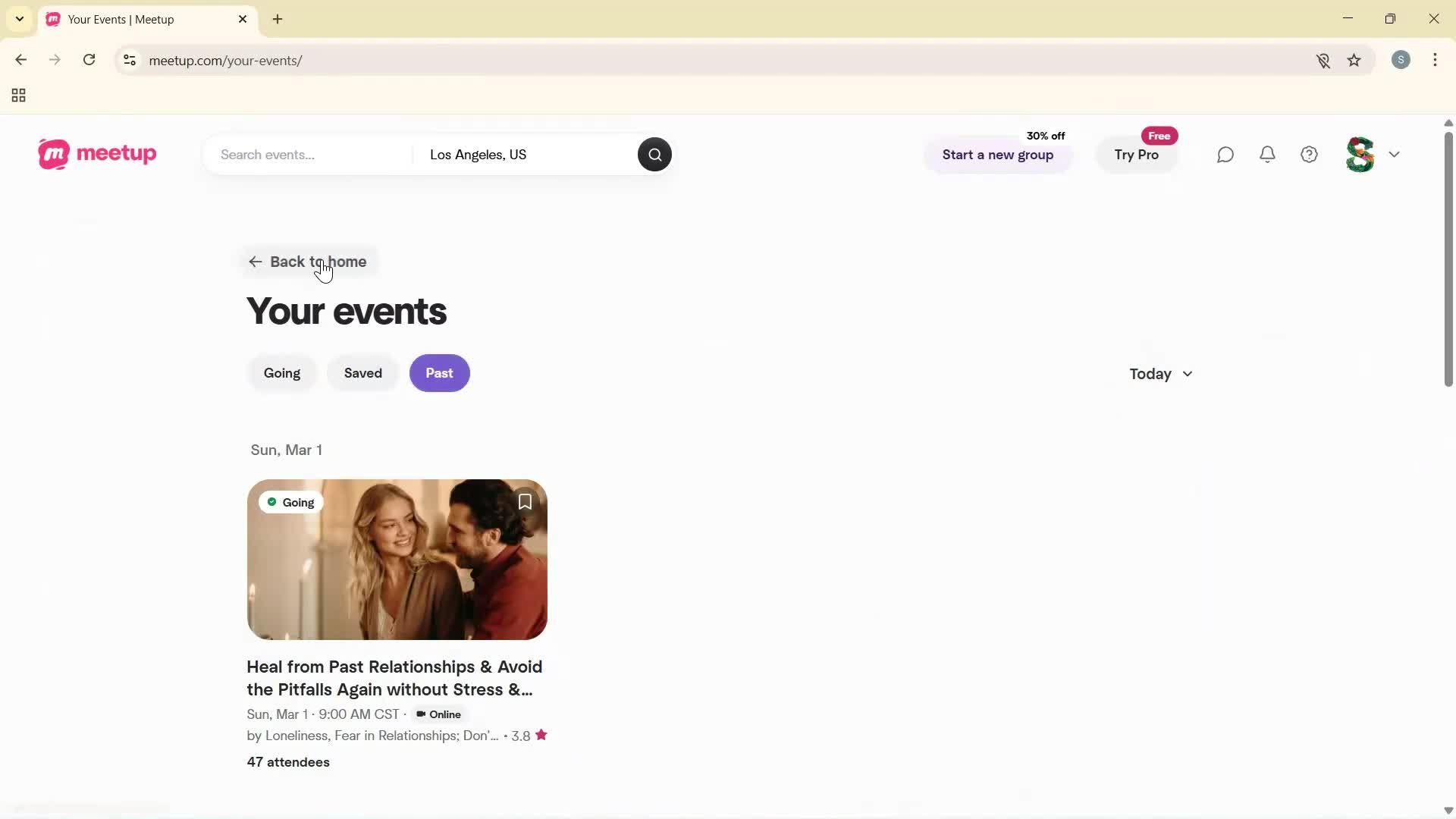Open the notifications bell

coord(1267,154)
